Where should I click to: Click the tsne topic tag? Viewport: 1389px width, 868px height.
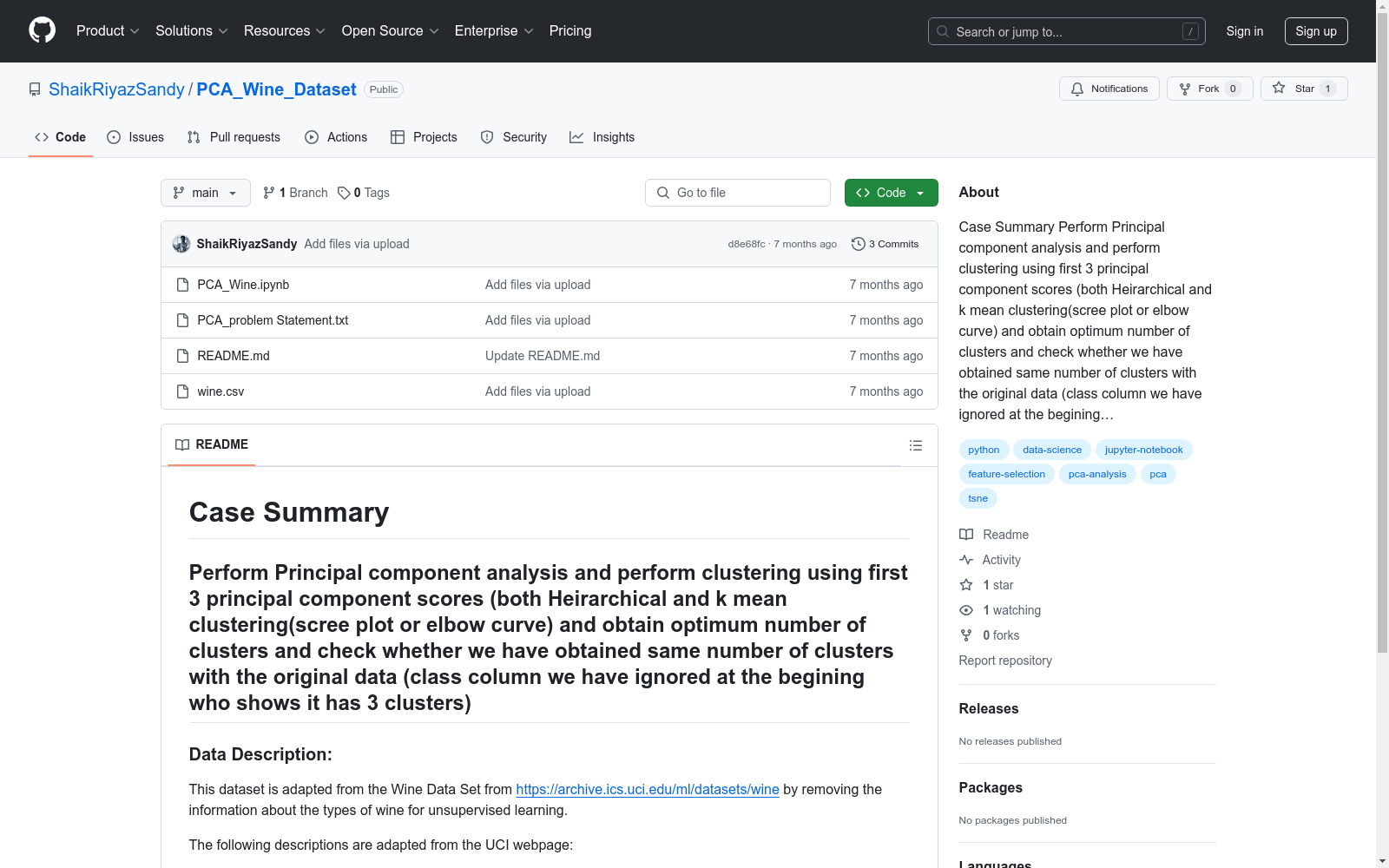(x=978, y=498)
